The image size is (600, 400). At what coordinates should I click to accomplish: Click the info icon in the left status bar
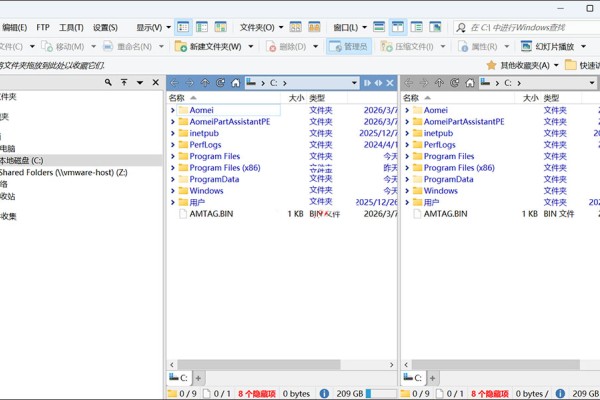point(324,393)
